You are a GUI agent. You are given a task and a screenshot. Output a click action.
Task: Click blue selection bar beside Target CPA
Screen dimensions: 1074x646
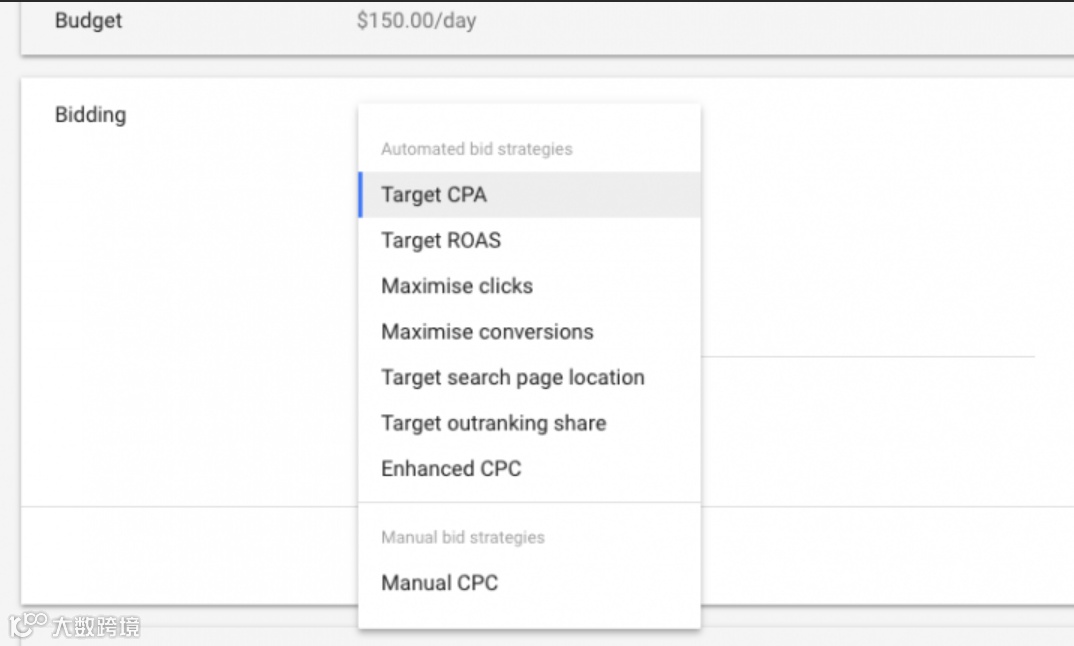click(x=360, y=195)
